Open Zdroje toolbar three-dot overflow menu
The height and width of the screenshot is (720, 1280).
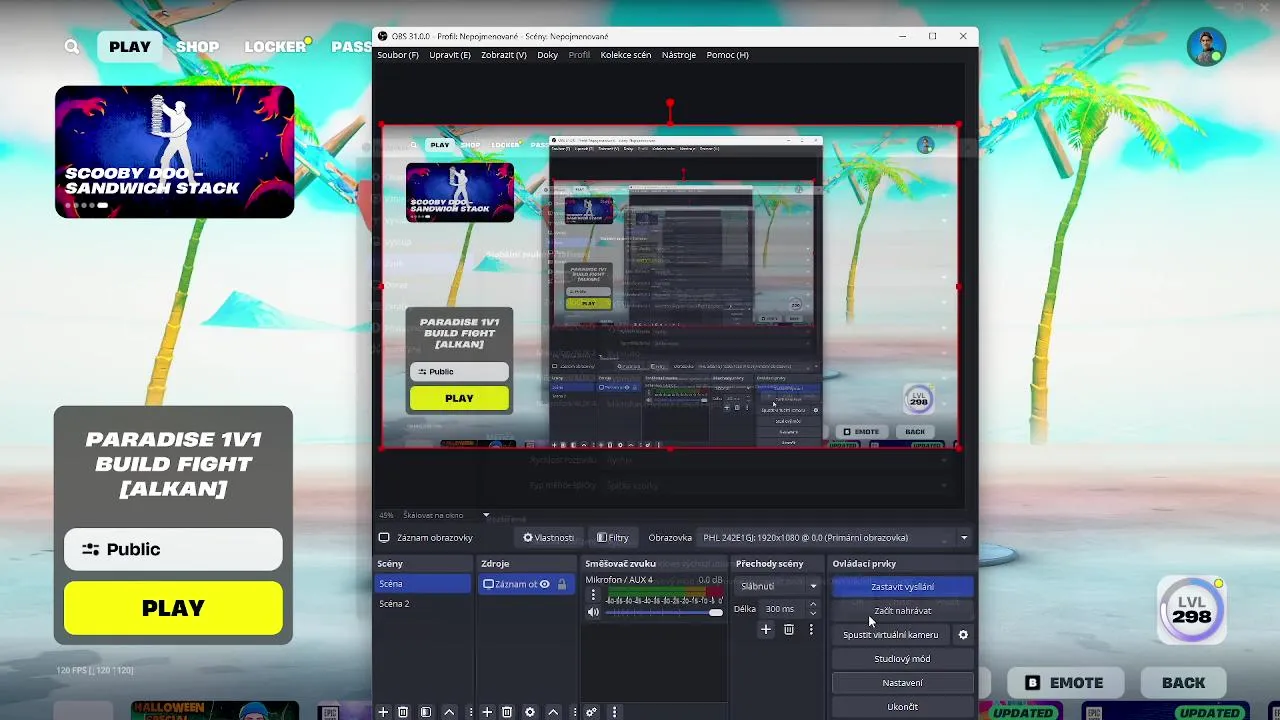point(574,712)
